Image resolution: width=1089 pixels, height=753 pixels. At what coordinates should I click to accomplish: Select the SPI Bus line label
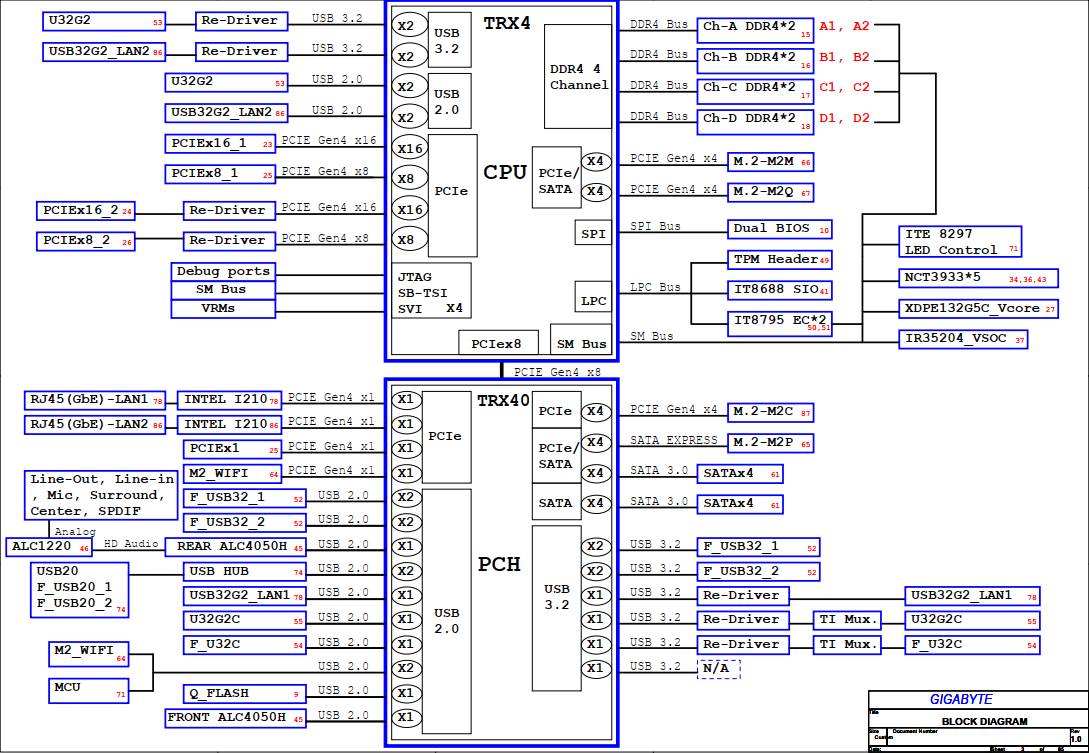pos(656,226)
